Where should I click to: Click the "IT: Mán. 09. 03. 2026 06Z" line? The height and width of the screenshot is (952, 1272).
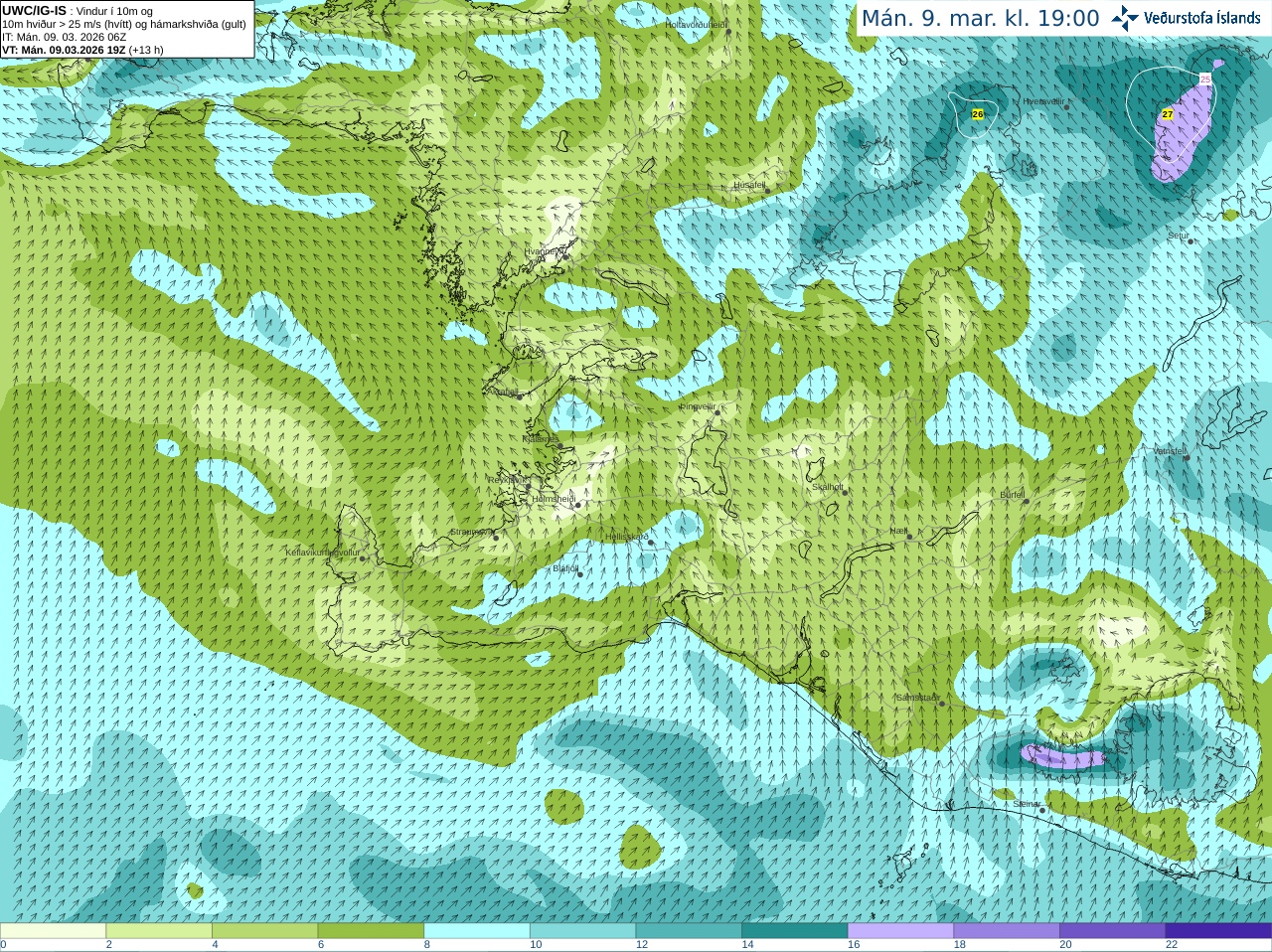coord(64,37)
